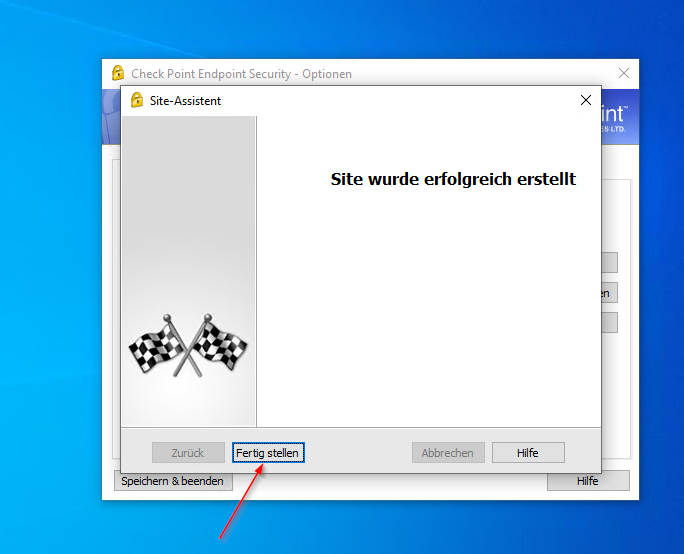Click the middle partially hidden button behind dialog
The image size is (684, 554).
click(x=609, y=293)
